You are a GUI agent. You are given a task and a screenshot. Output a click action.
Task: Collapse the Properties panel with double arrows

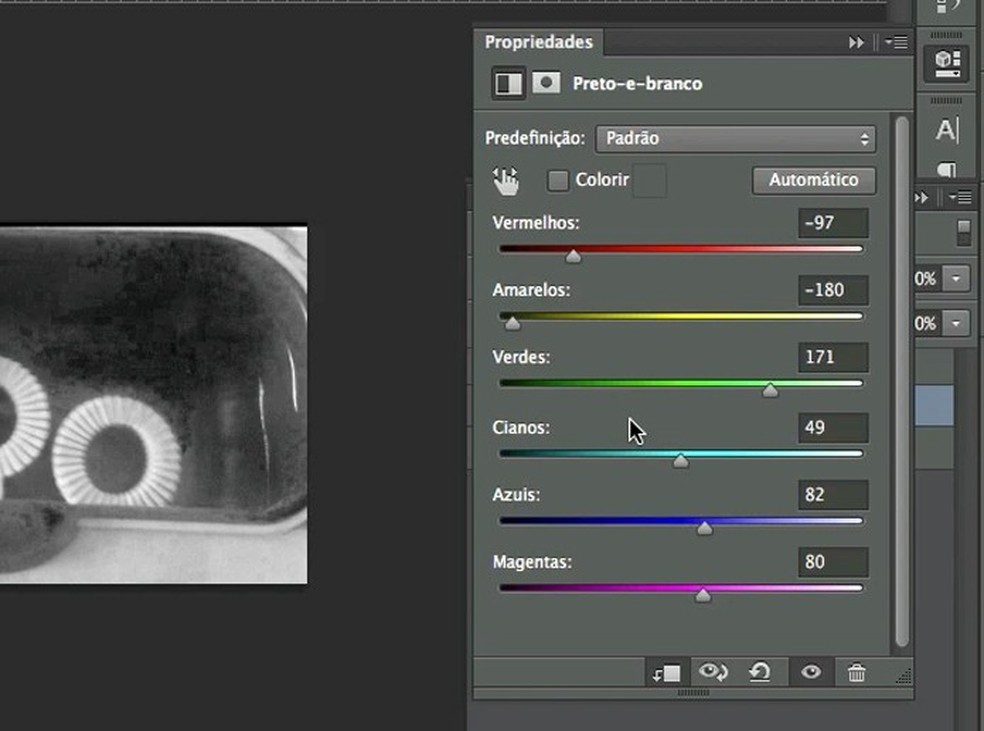point(856,42)
